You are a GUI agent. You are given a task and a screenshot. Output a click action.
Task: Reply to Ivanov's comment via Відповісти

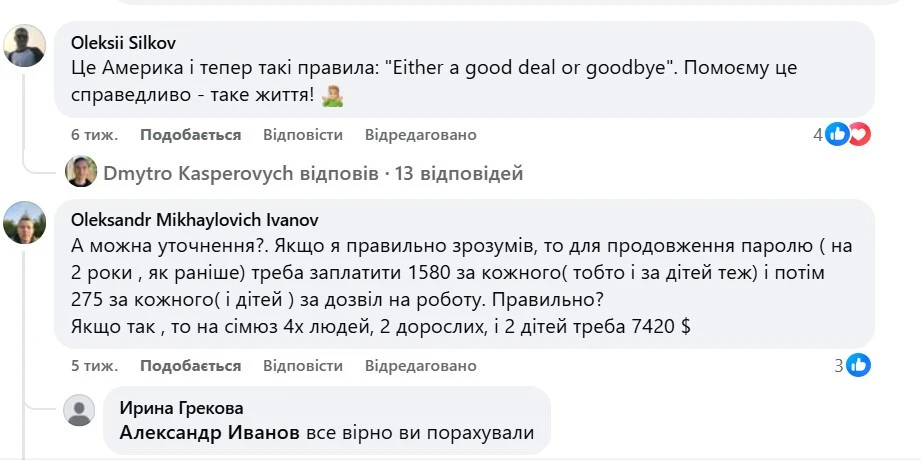[x=303, y=366]
